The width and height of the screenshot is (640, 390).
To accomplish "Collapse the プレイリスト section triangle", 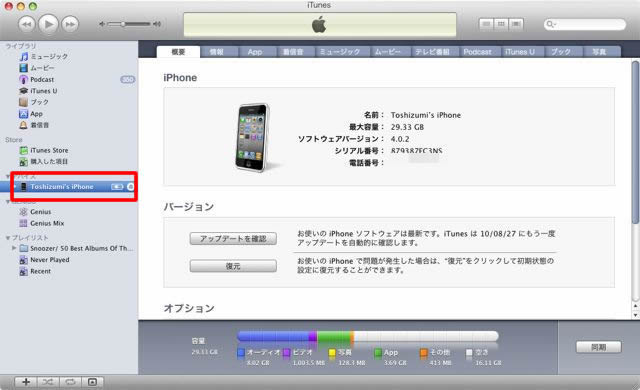I will [8, 238].
